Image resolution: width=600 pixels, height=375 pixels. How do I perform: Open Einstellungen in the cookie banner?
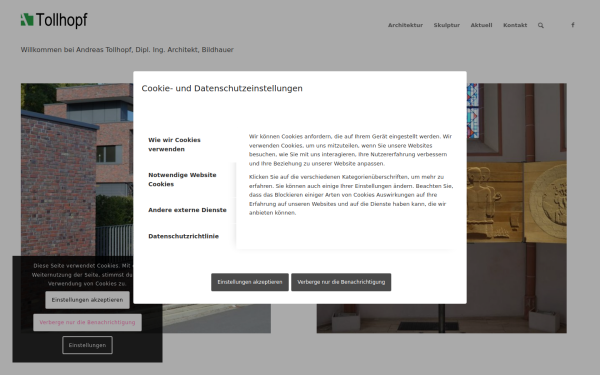point(87,345)
